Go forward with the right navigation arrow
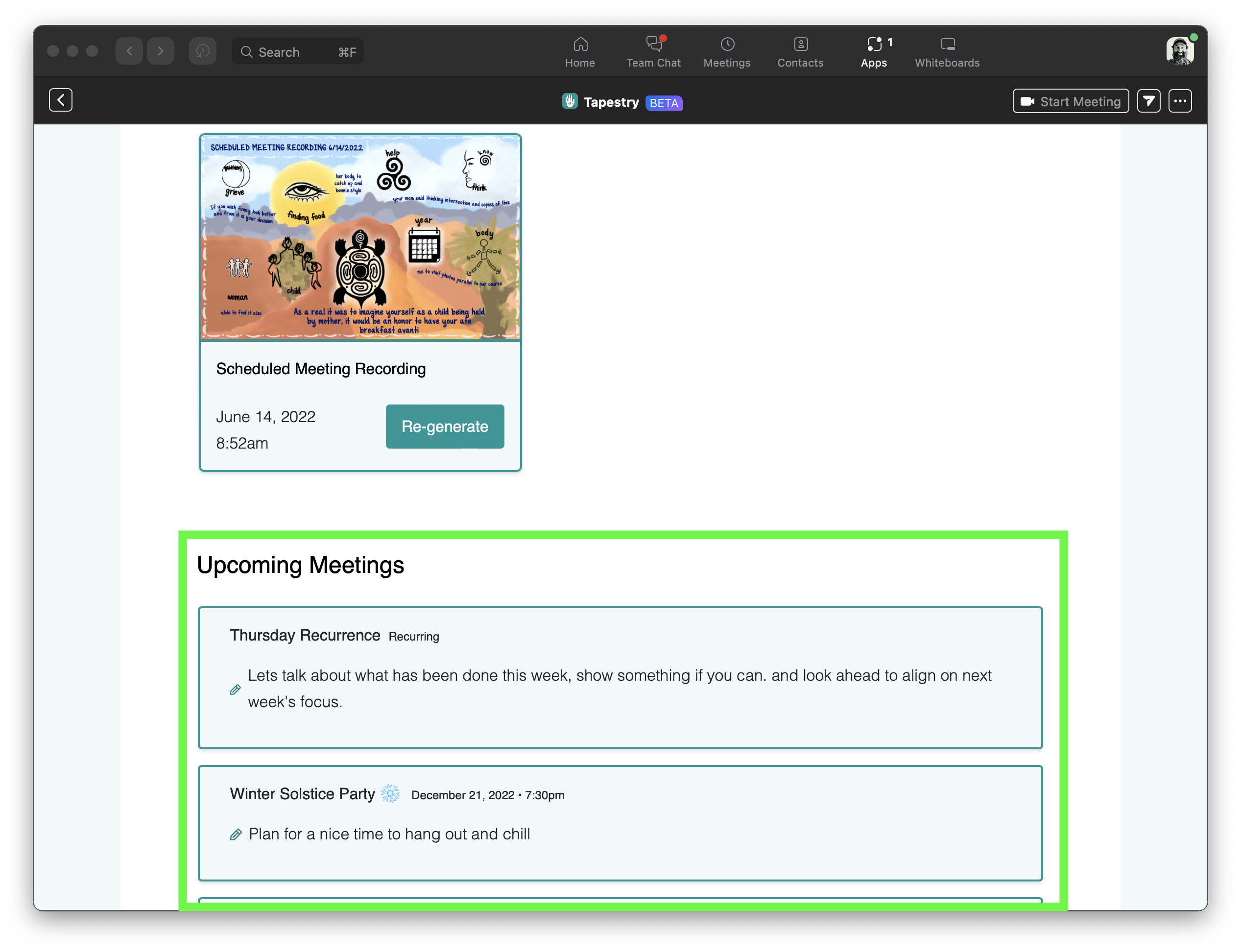The image size is (1241, 952). pyautogui.click(x=160, y=51)
